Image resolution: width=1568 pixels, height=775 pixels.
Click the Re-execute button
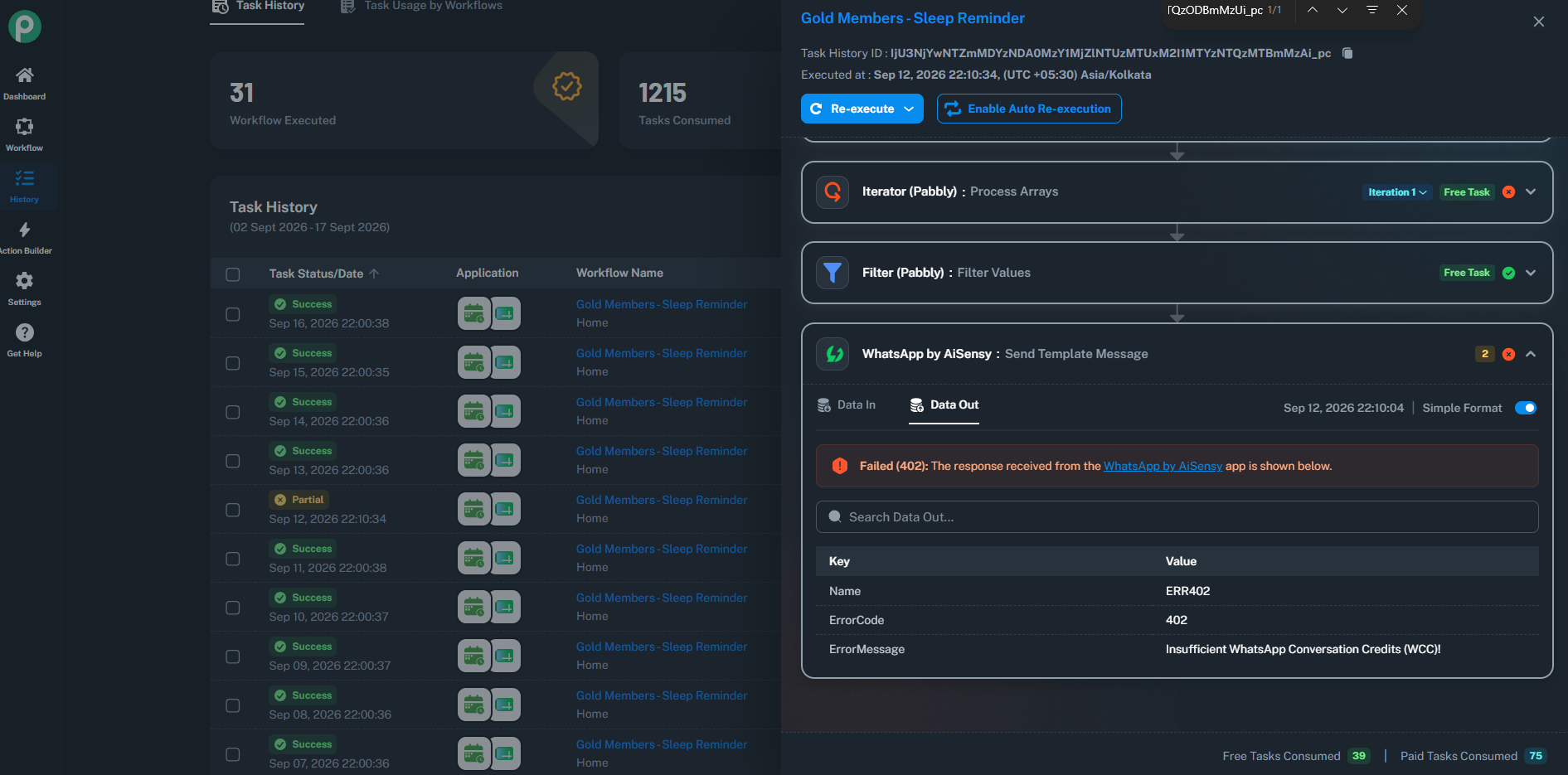point(862,109)
